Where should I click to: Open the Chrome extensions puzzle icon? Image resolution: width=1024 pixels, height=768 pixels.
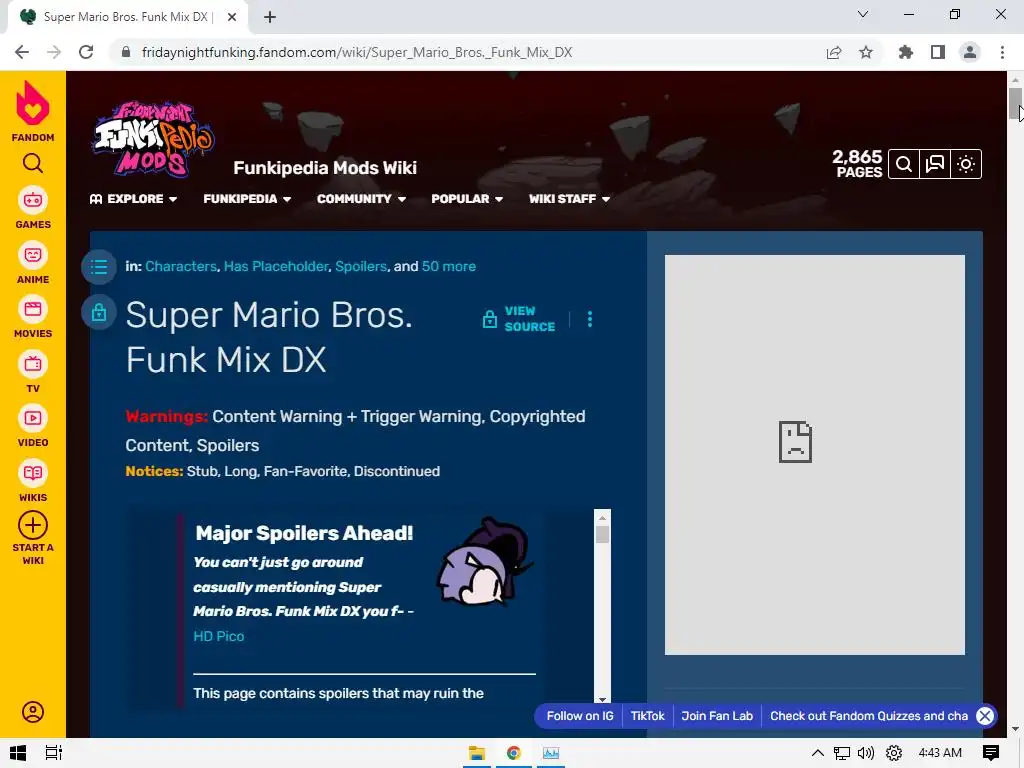click(906, 52)
